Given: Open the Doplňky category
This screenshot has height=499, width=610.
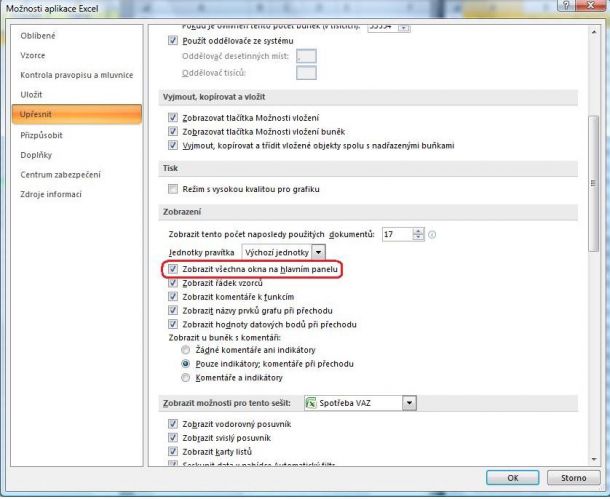Looking at the screenshot, I should click(x=36, y=155).
